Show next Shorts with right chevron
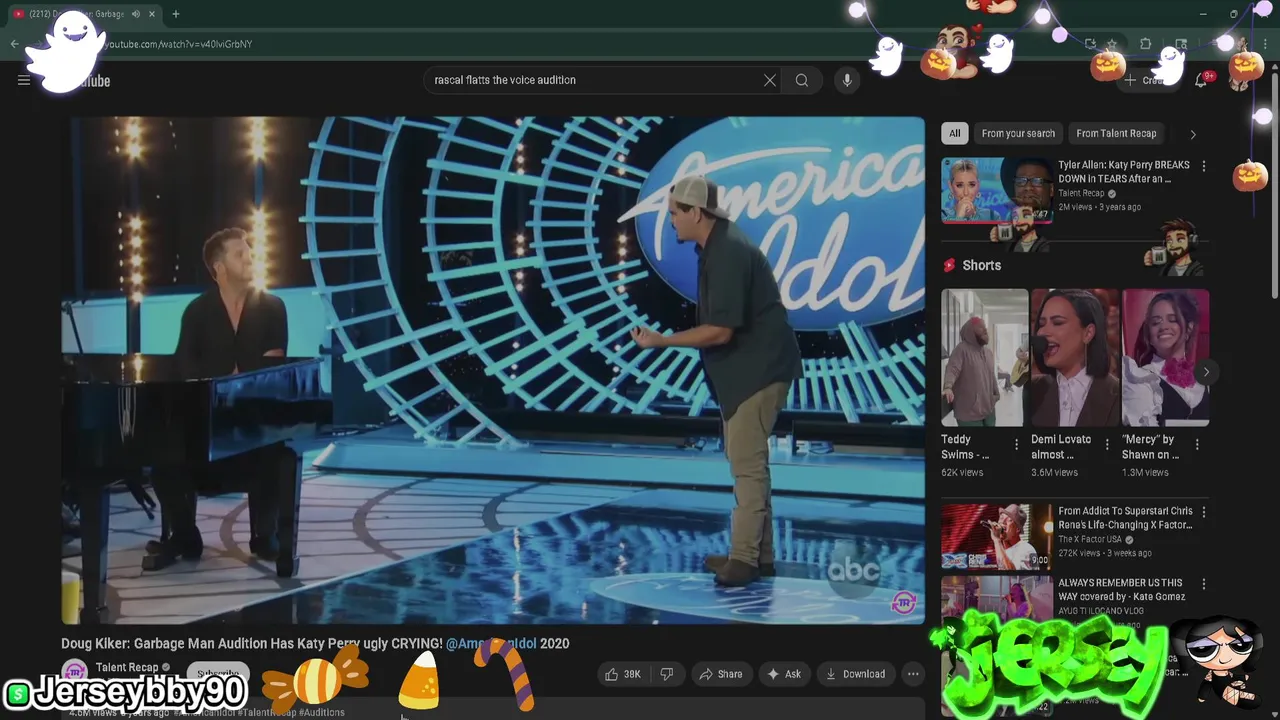 tap(1206, 372)
